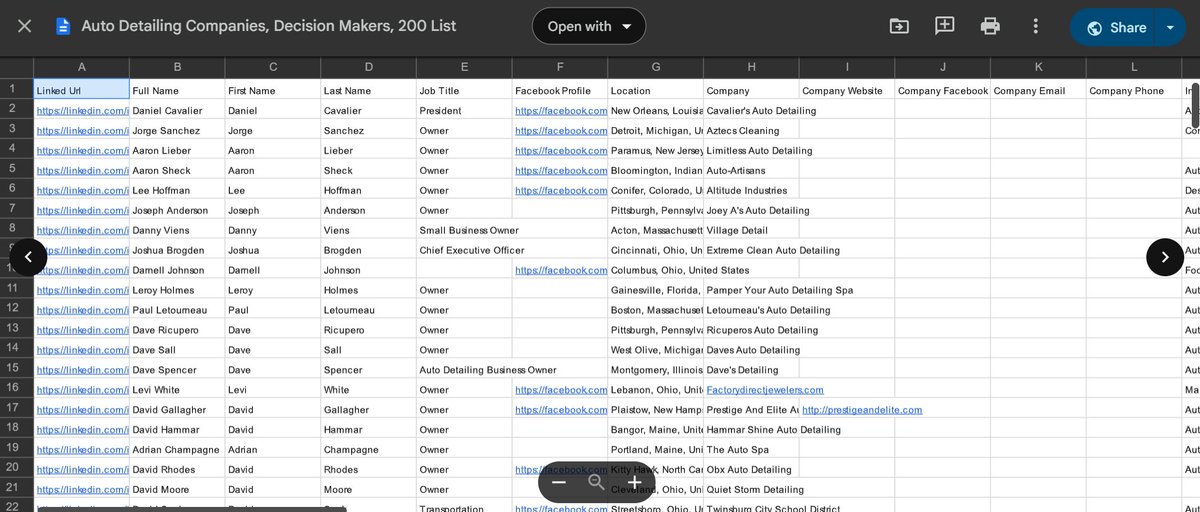The image size is (1200, 512).
Task: Click the move to Drive folder icon
Action: click(899, 26)
